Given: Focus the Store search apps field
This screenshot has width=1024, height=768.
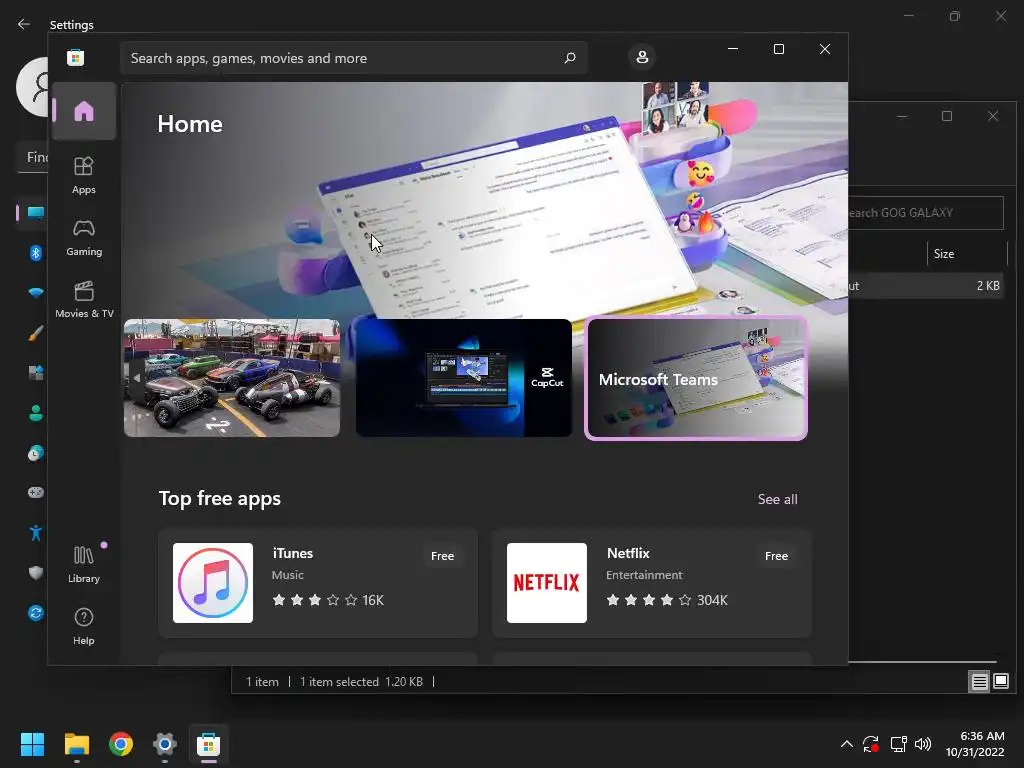Looking at the screenshot, I should 353,58.
